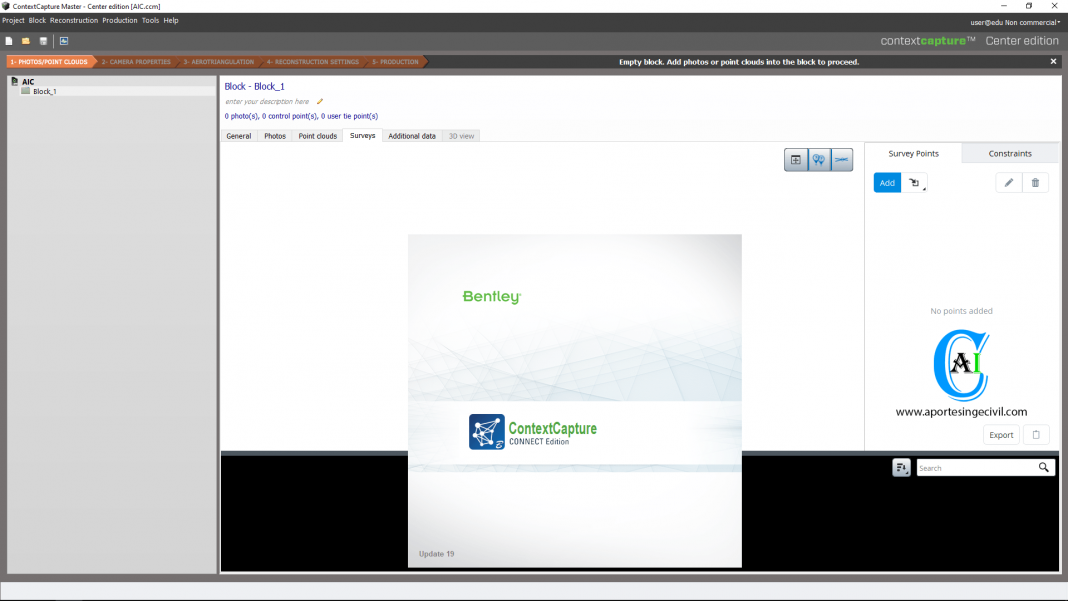The image size is (1068, 601).
Task: Copy survey points using clipboard icon beside Export
Action: click(x=1036, y=434)
